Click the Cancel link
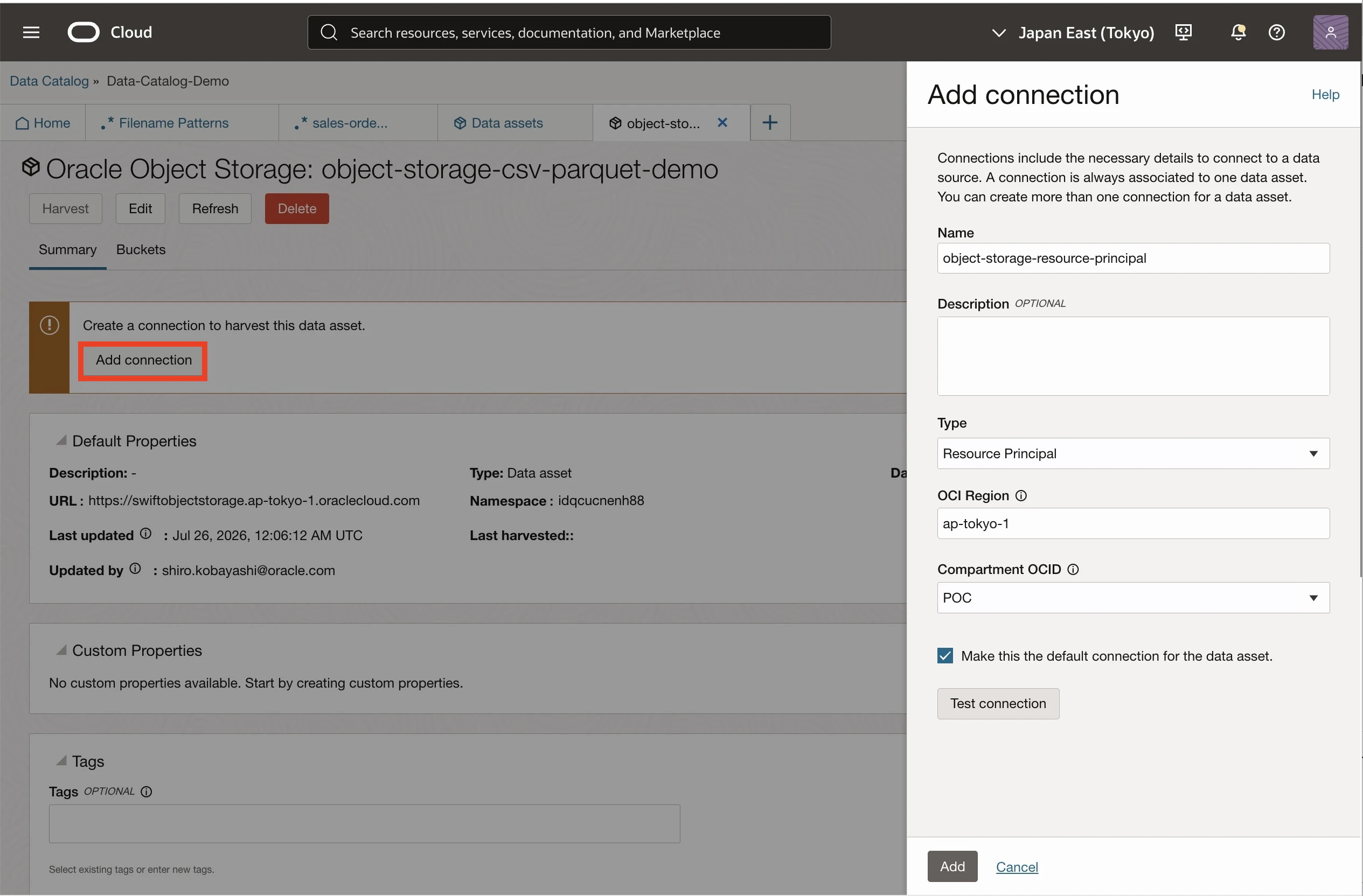This screenshot has width=1363, height=896. tap(1017, 867)
